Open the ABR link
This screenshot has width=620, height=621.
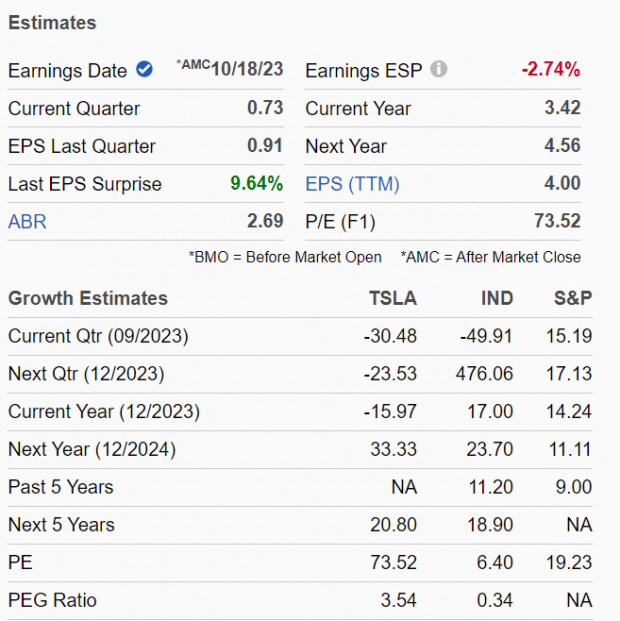(27, 221)
